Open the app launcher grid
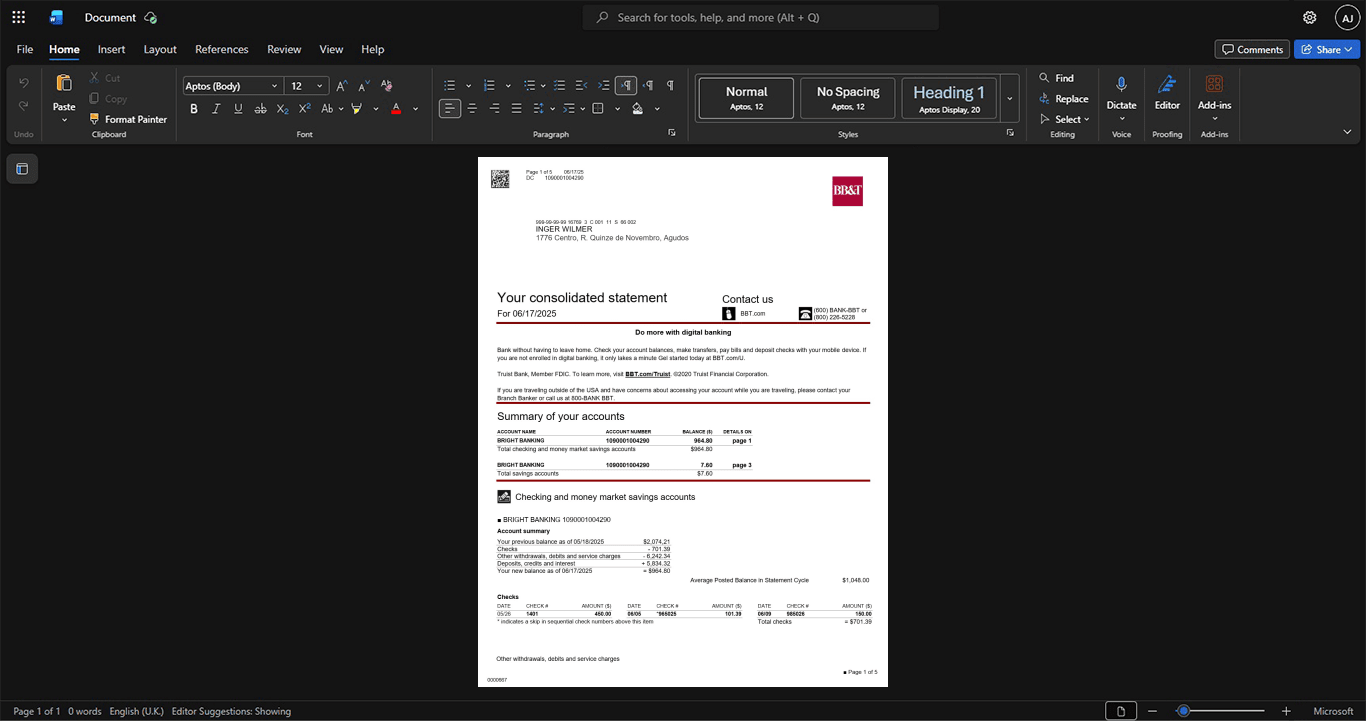Screen dimensions: 1366x721 tap(18, 17)
